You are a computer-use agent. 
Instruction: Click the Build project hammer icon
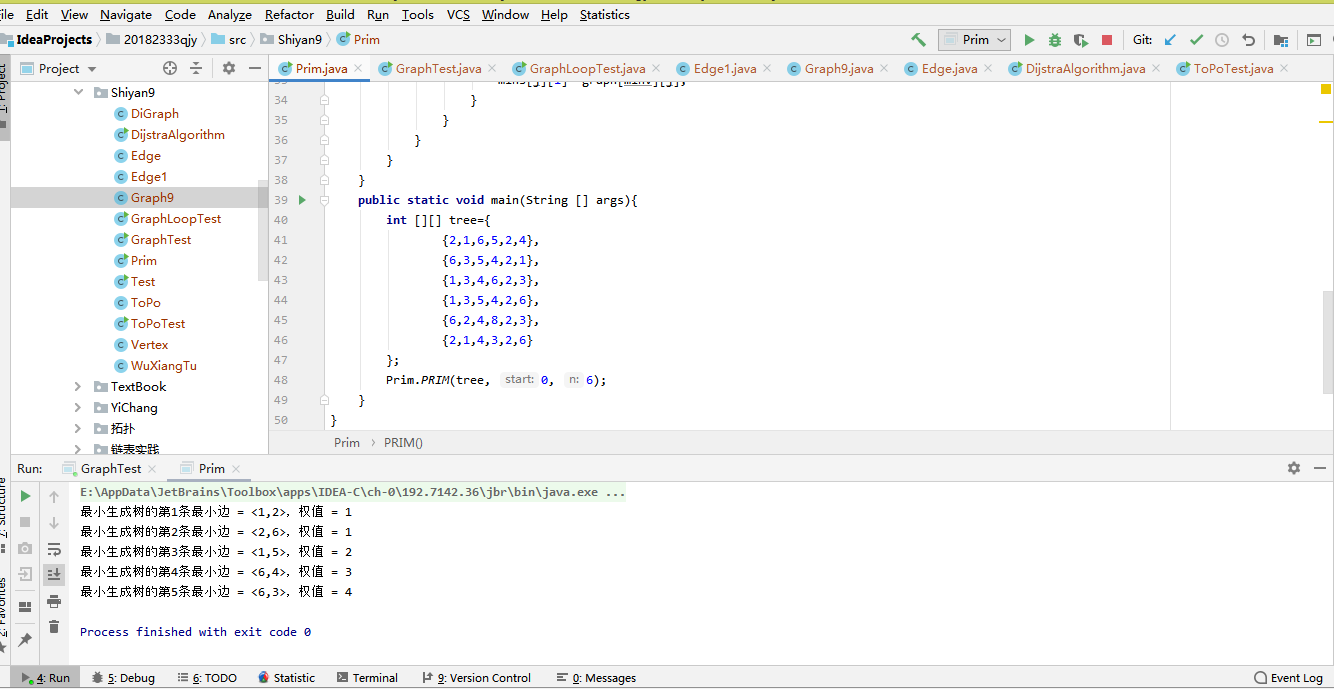click(x=918, y=40)
